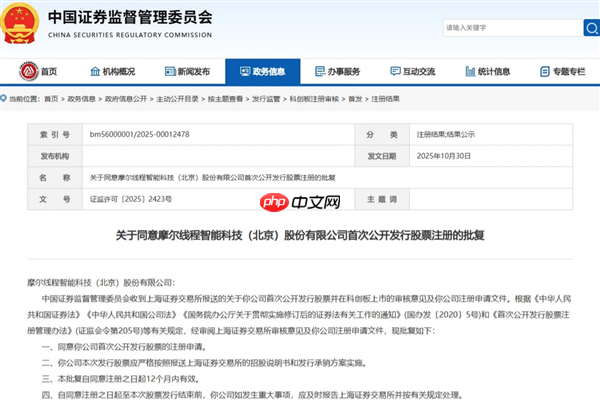Click the paragraph line starting 中国证券监督管理委员会收到

(x=306, y=299)
